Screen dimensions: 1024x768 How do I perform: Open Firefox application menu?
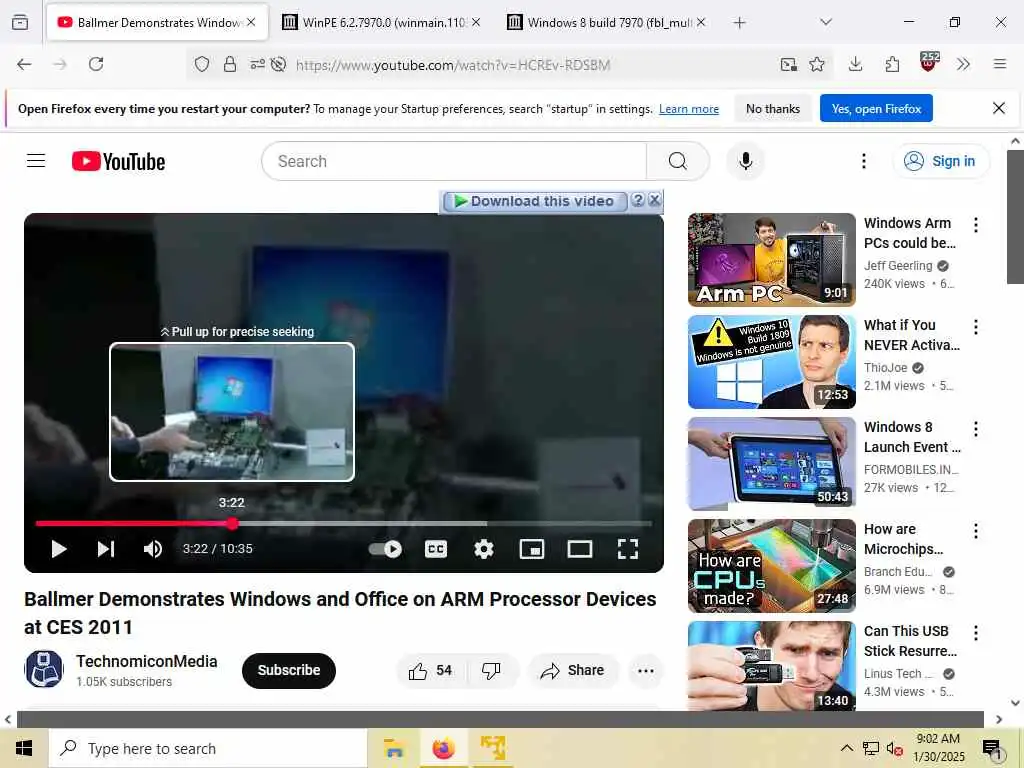click(999, 64)
